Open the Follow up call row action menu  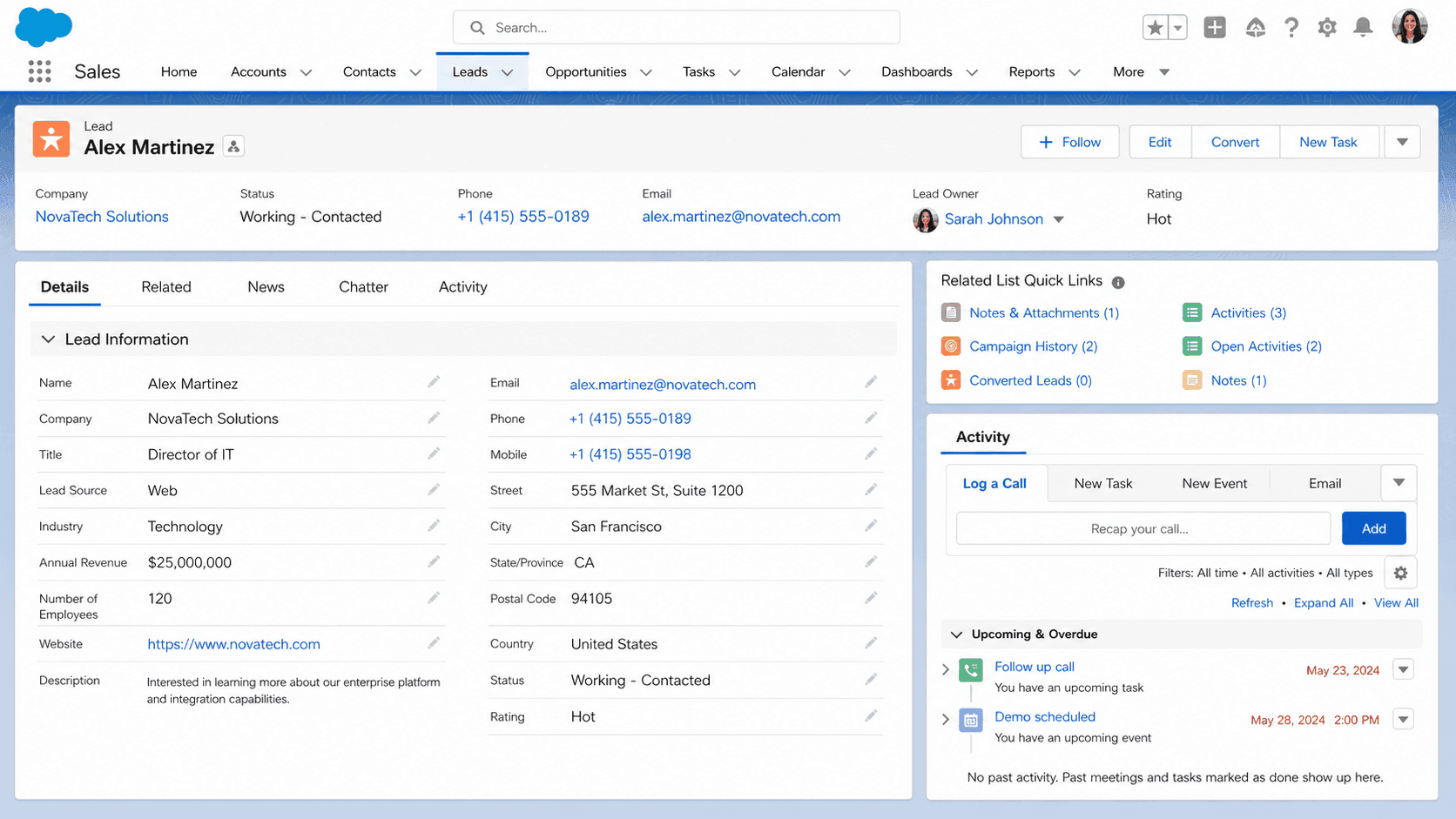click(1403, 669)
